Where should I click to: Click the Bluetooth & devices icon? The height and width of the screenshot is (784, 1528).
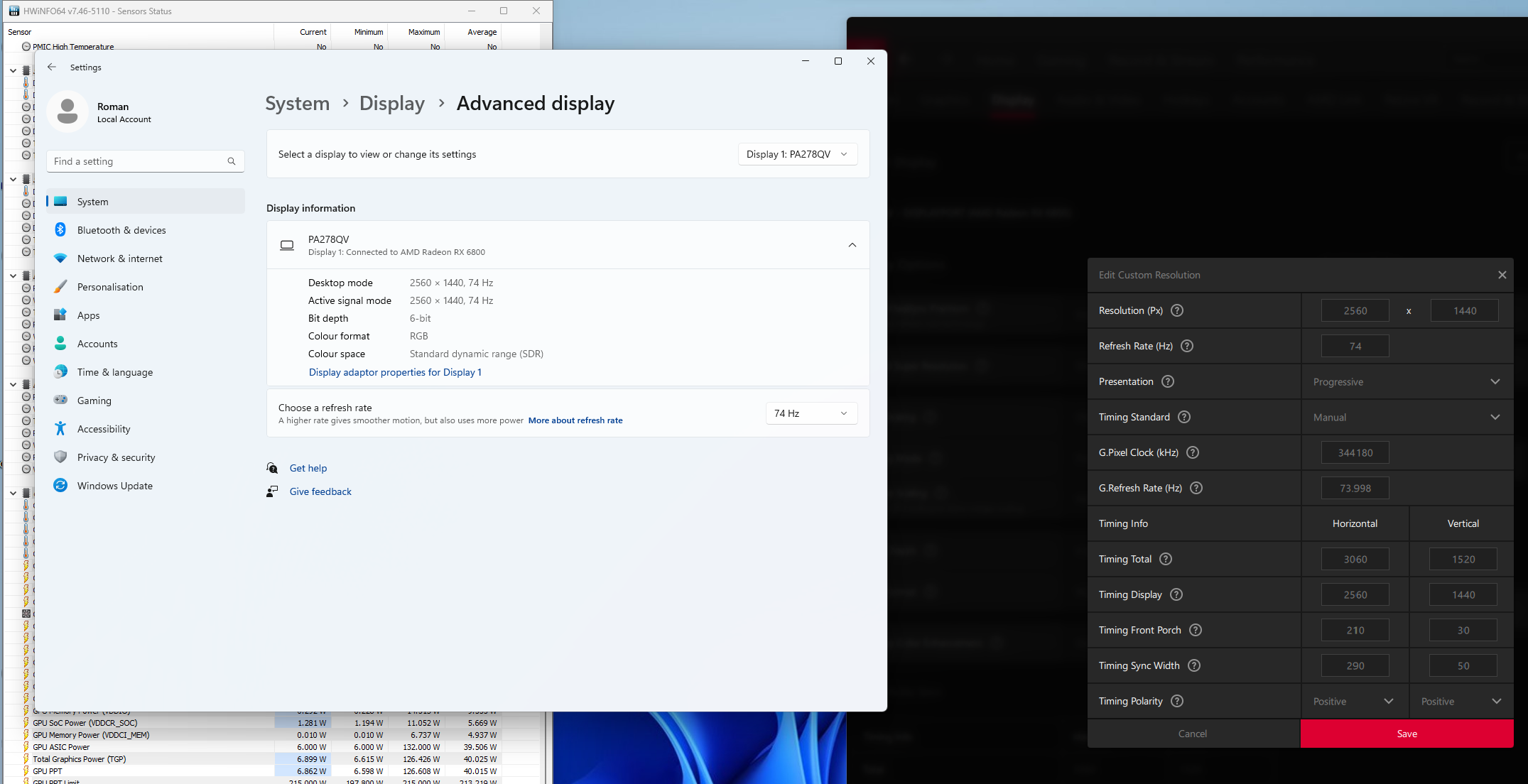tap(60, 230)
